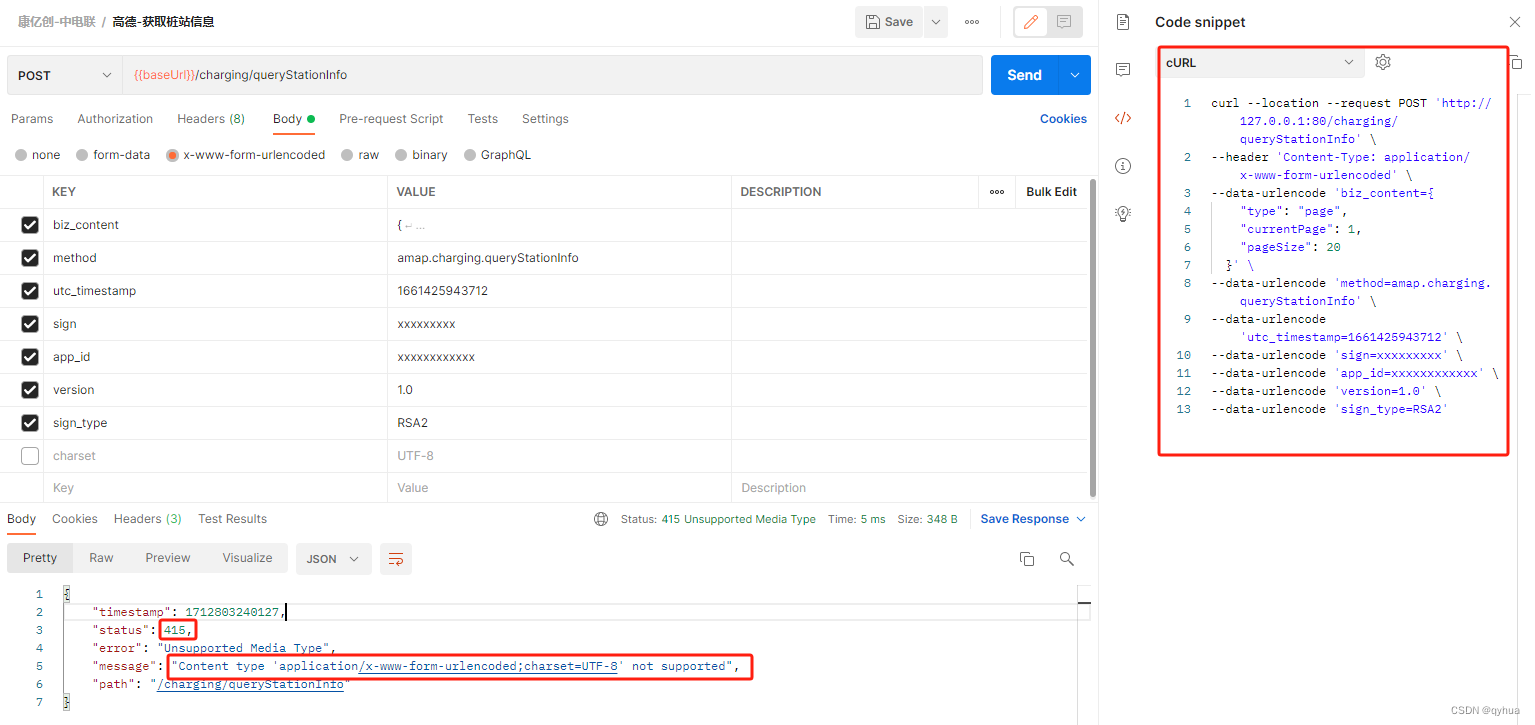The image size is (1535, 725).
Task: Select the Code snippet icon in right sidebar
Action: click(x=1122, y=118)
